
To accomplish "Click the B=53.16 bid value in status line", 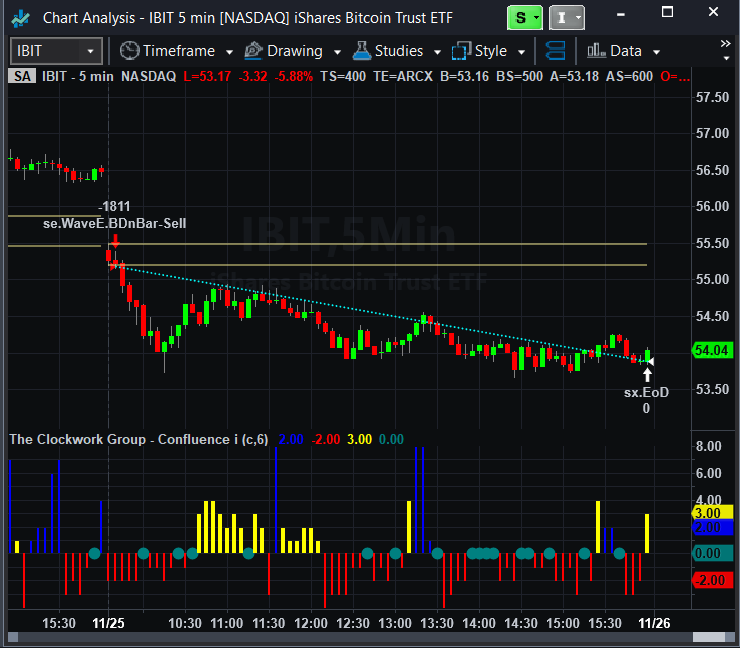I will coord(464,76).
